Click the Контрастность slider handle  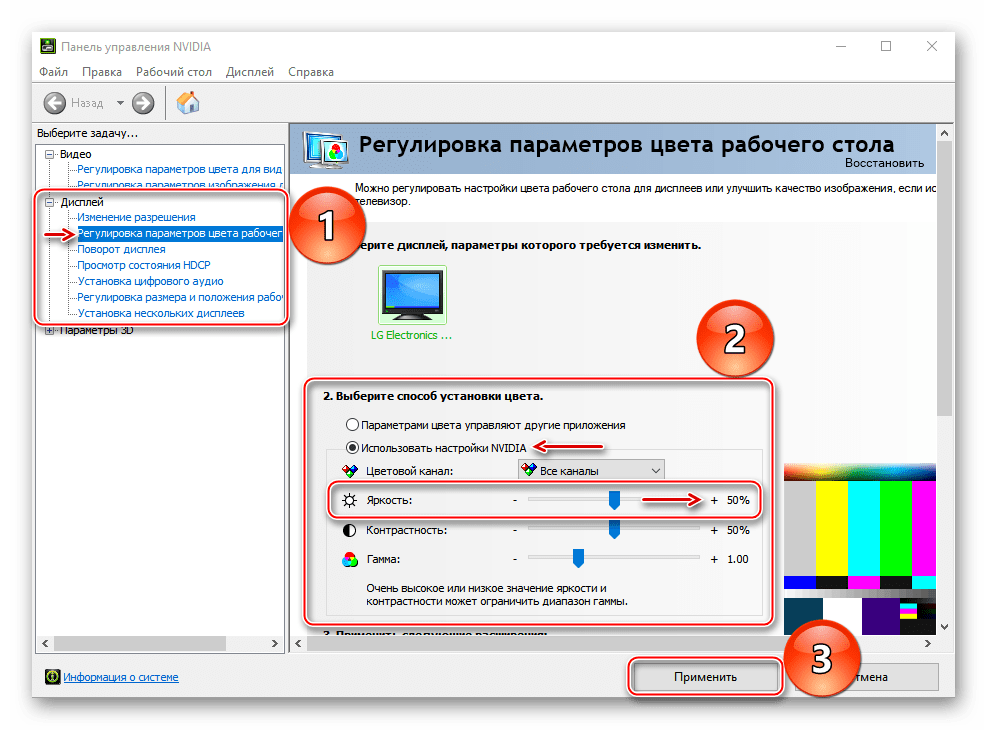pos(614,530)
